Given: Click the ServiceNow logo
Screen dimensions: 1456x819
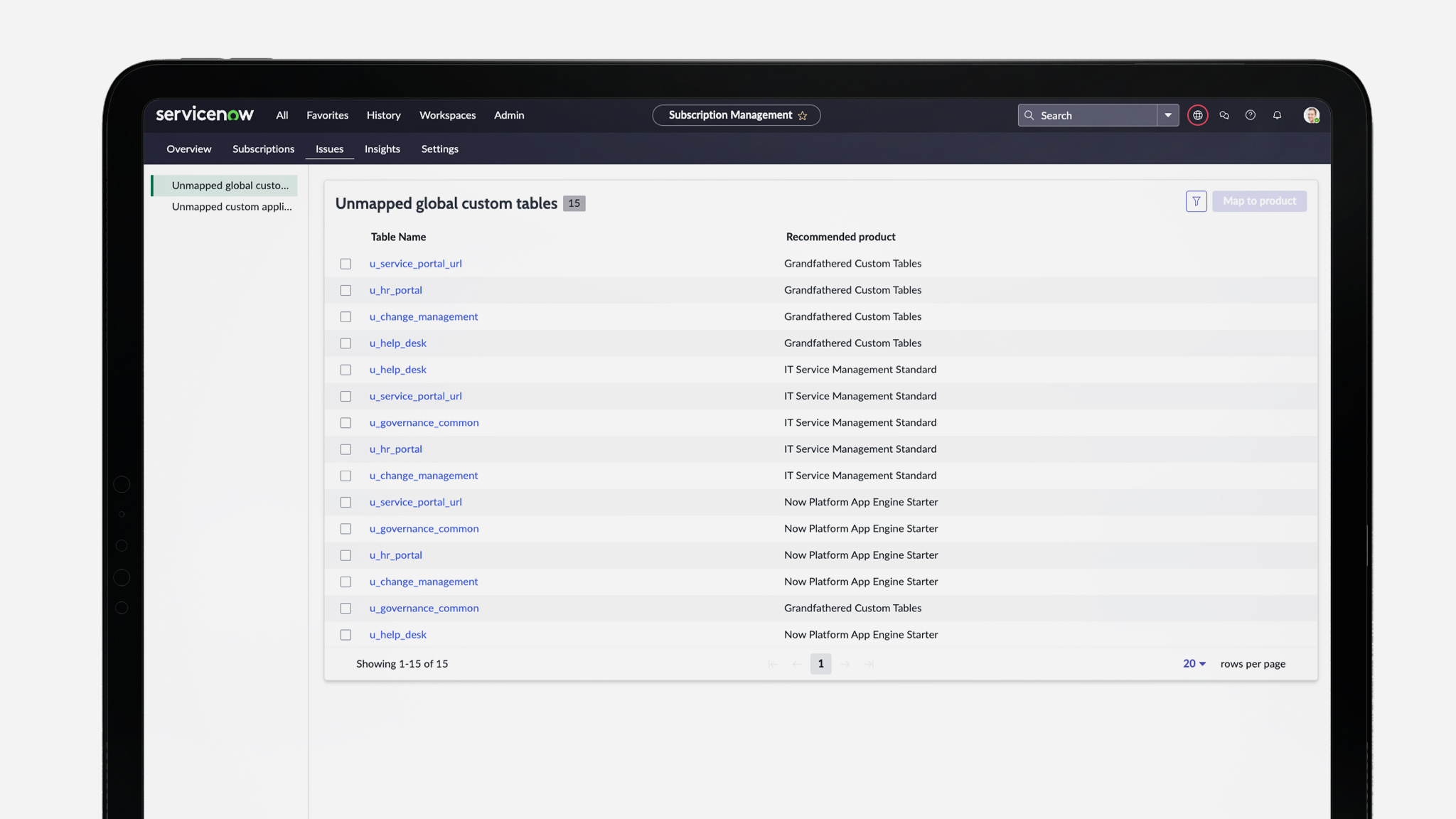Looking at the screenshot, I should coord(205,114).
